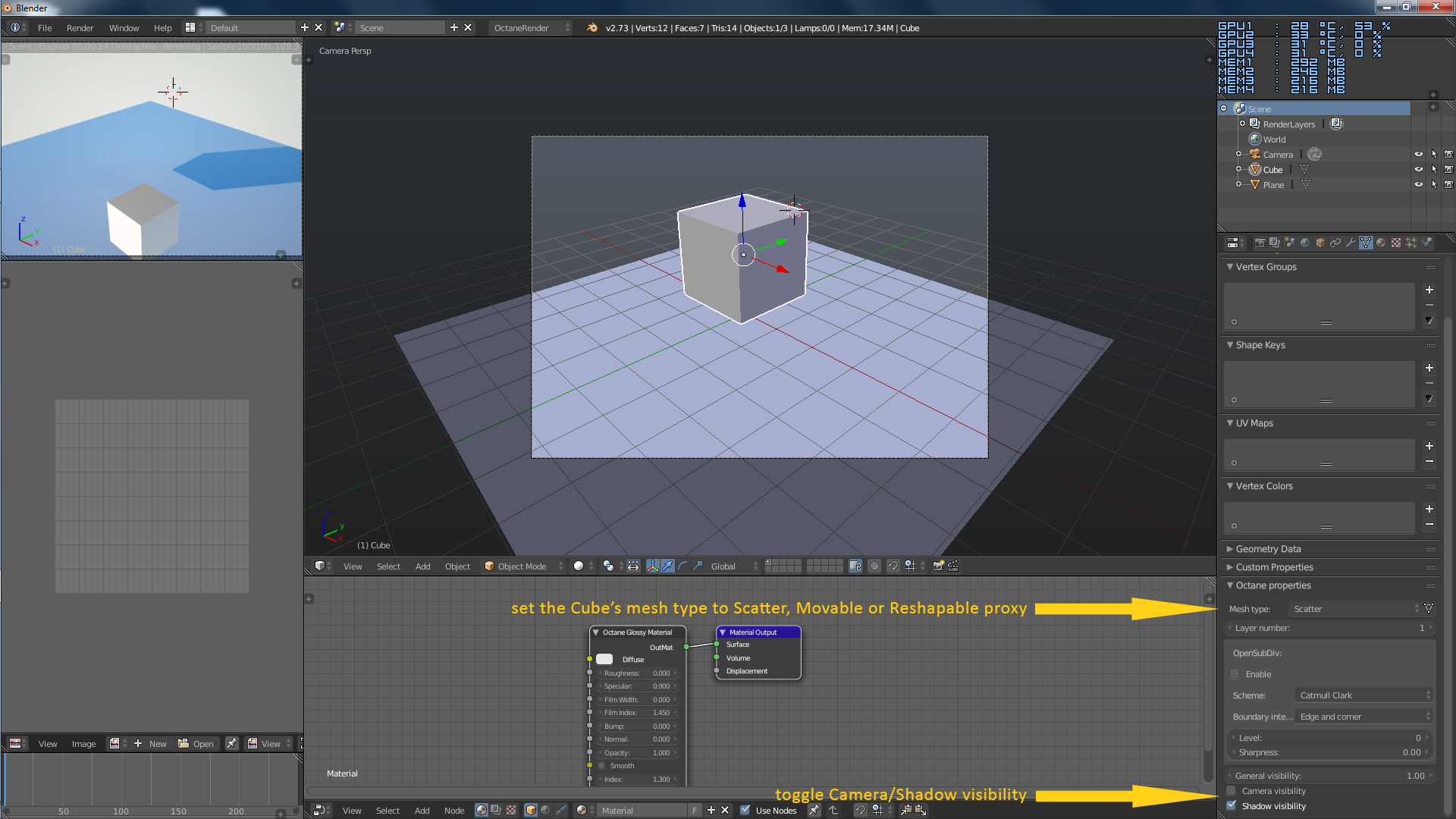Open the Modifiers tab (wrench icon)
Image resolution: width=1456 pixels, height=819 pixels.
1351,243
